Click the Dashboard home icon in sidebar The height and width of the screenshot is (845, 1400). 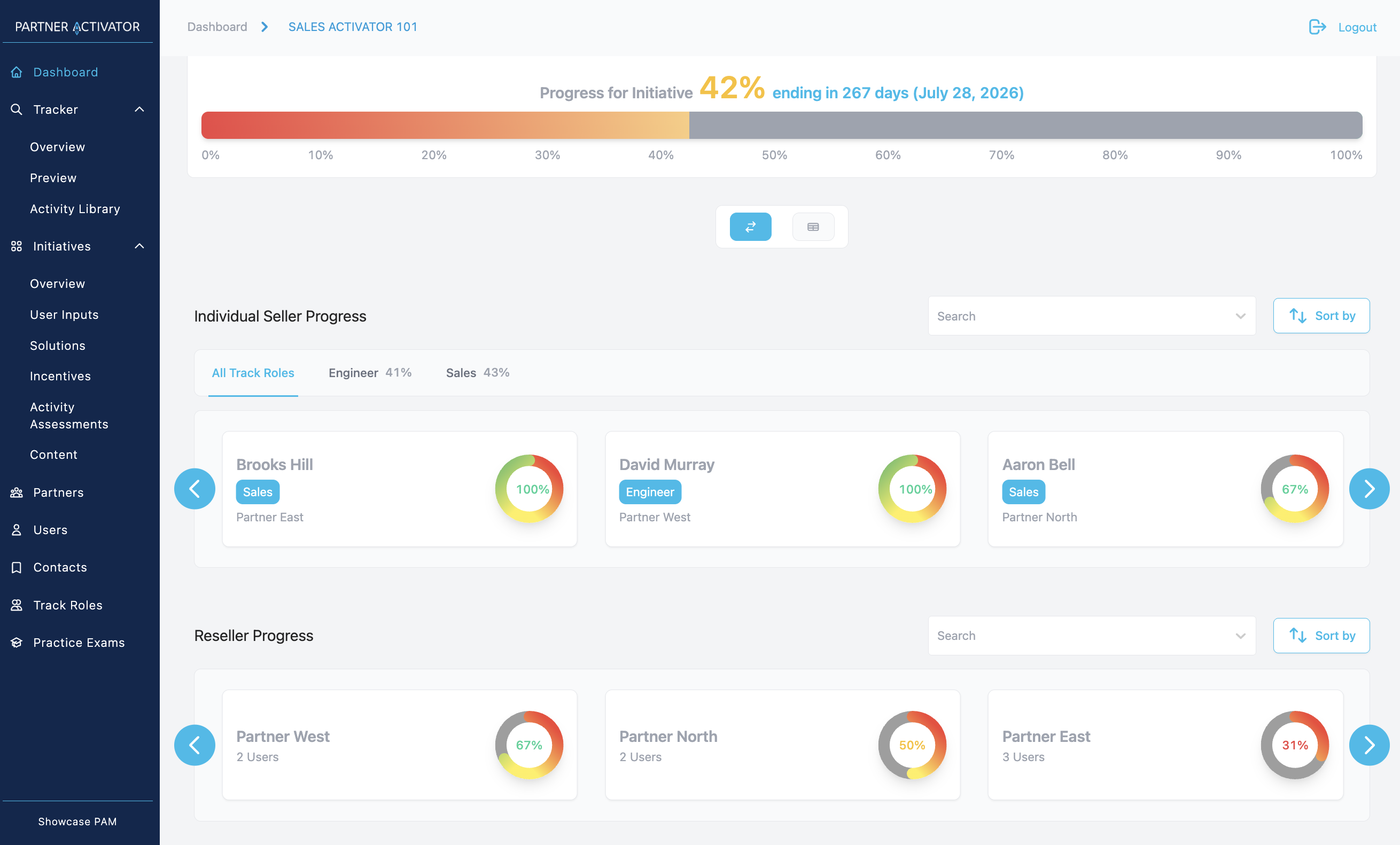[17, 72]
